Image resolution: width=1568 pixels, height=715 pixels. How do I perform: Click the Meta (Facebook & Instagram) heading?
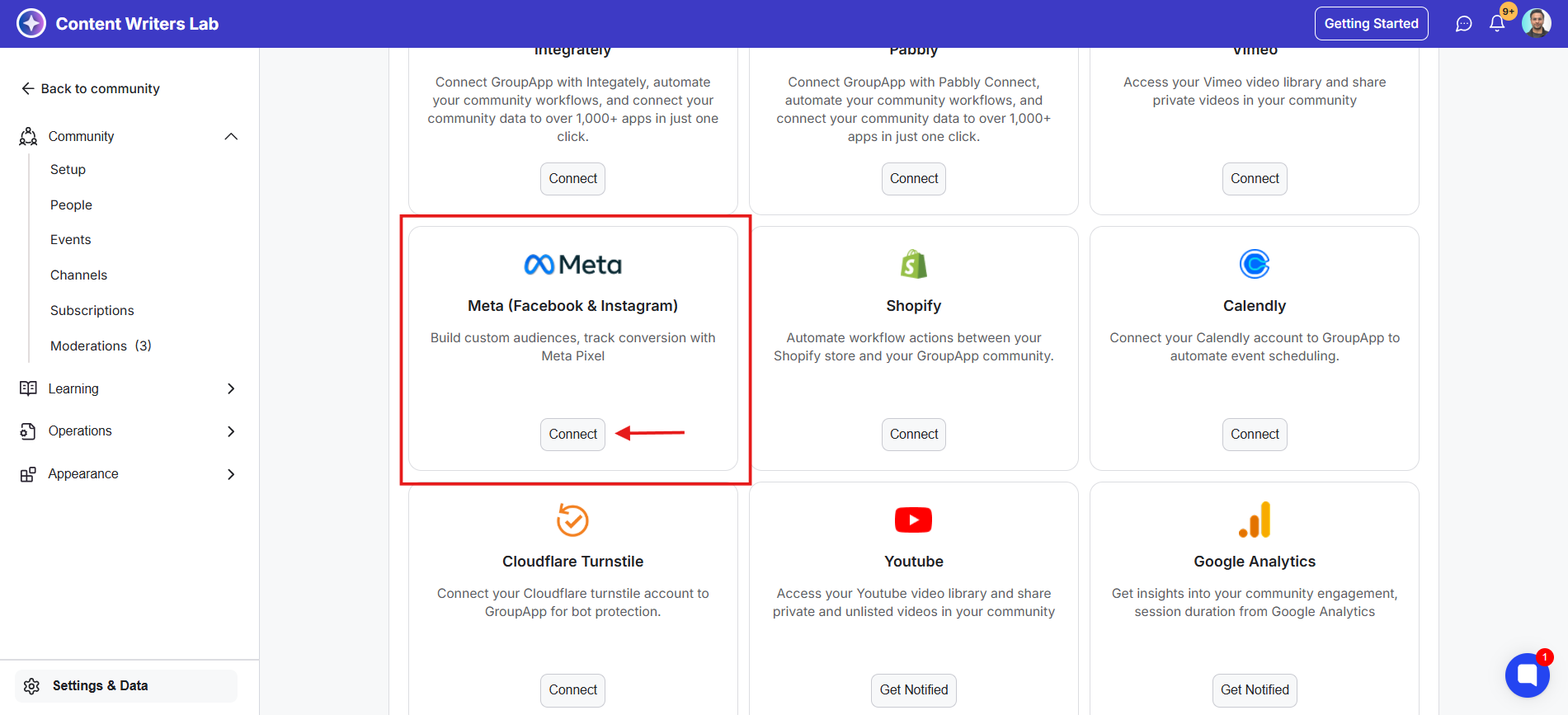pos(572,306)
